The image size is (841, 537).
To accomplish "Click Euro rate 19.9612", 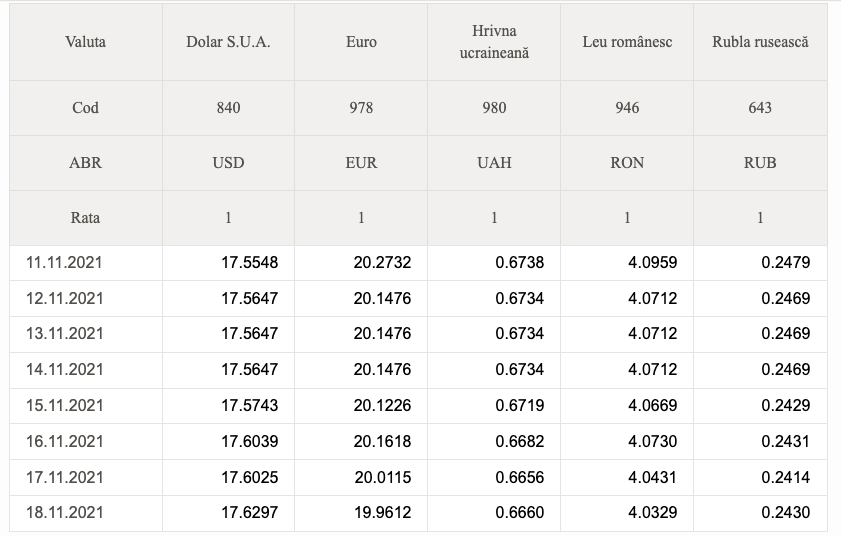I will 382,512.
